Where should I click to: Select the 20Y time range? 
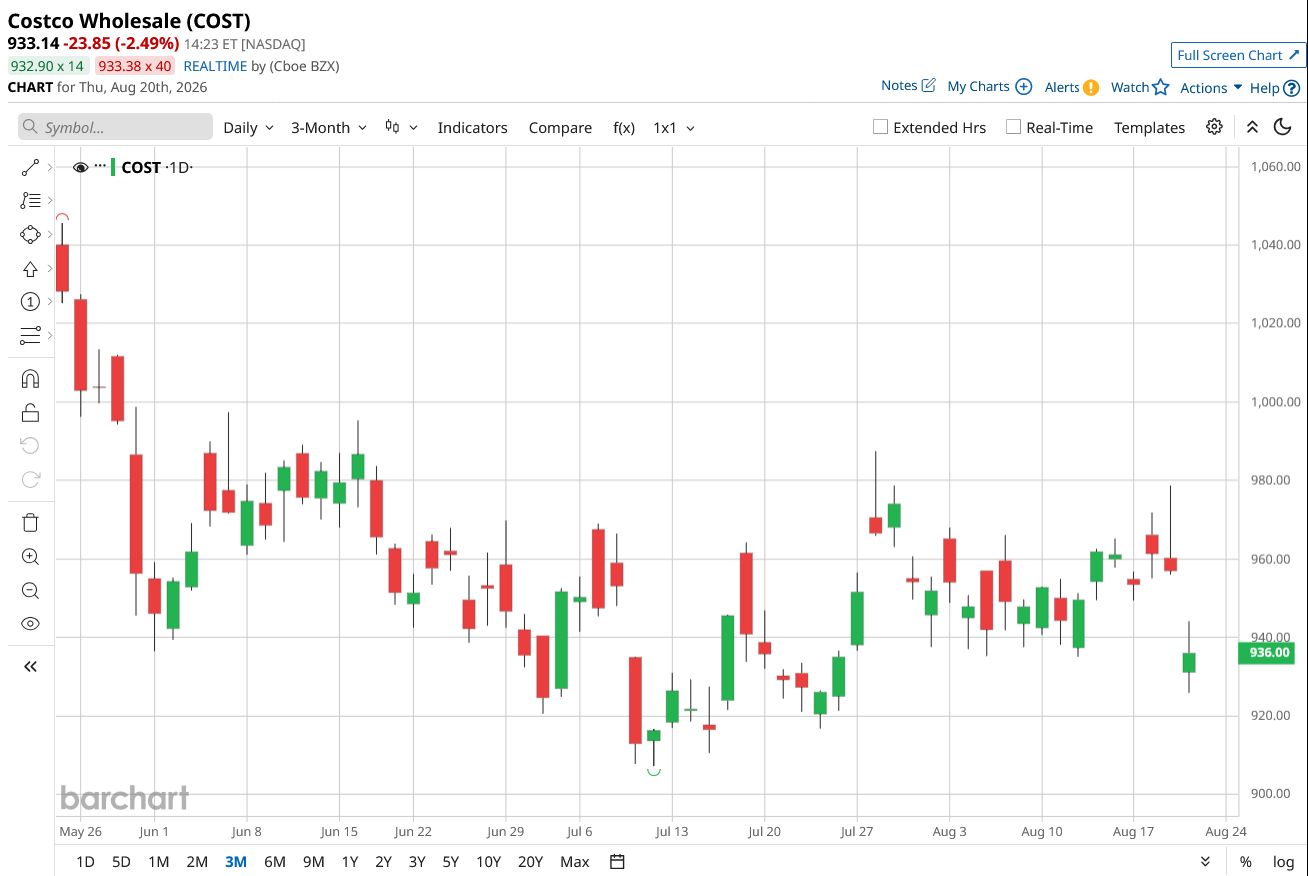pos(530,862)
